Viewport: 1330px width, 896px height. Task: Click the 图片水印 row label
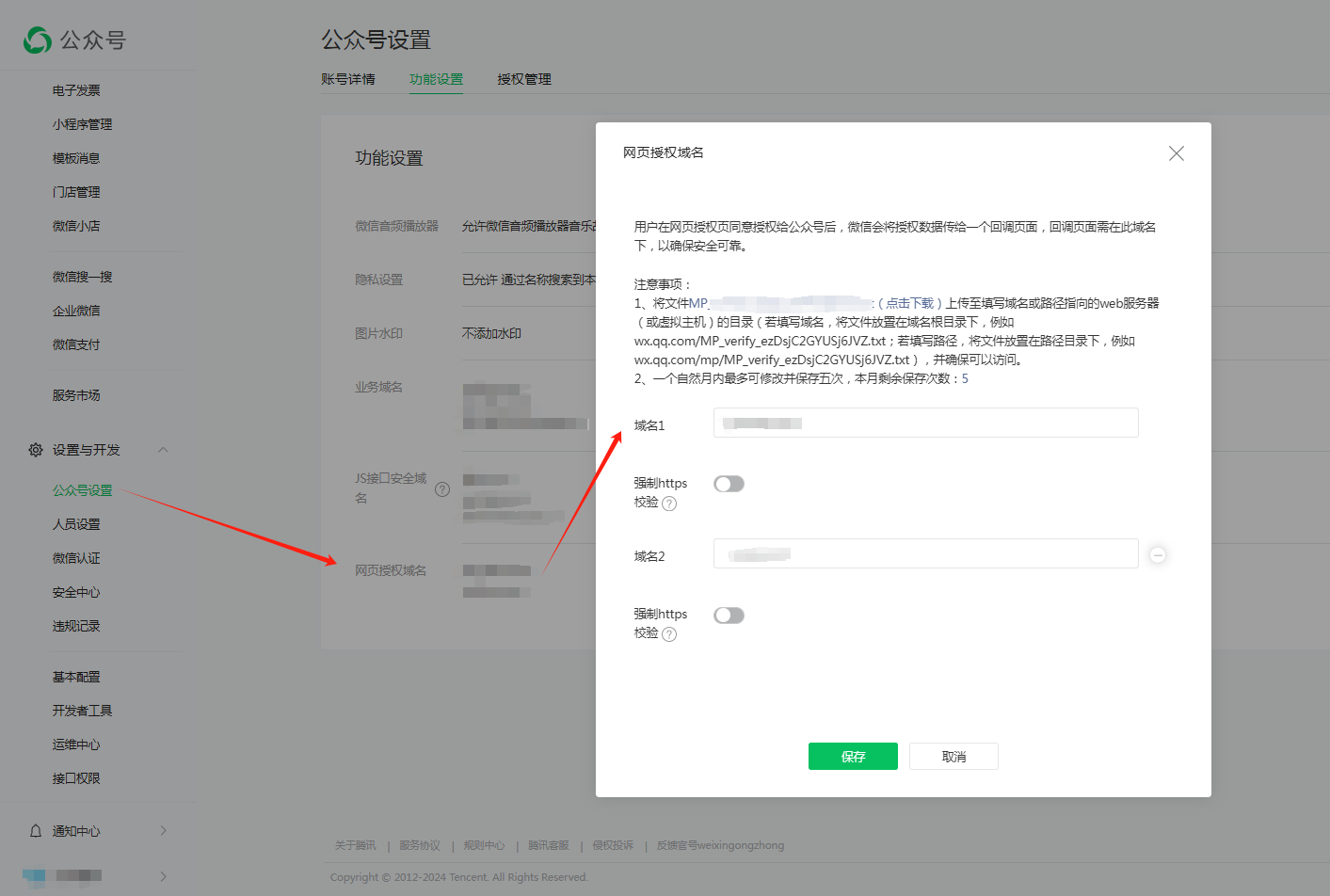coord(378,333)
